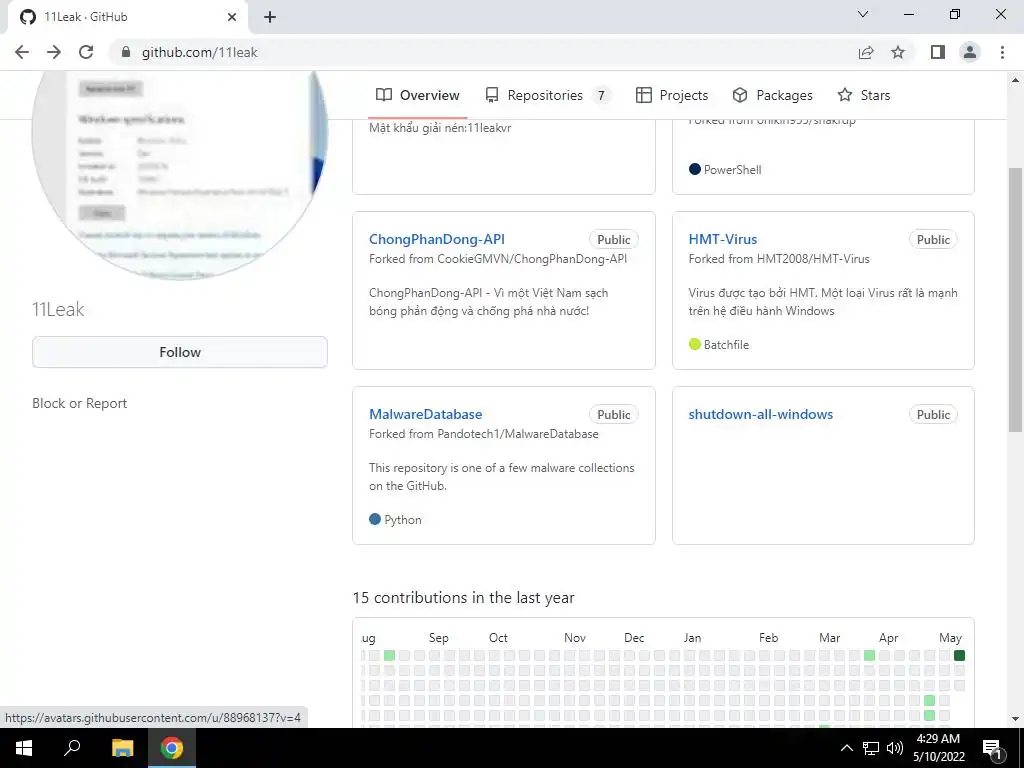
Task: Open the HMT2008/HMT-Virus fork source
Action: [813, 259]
